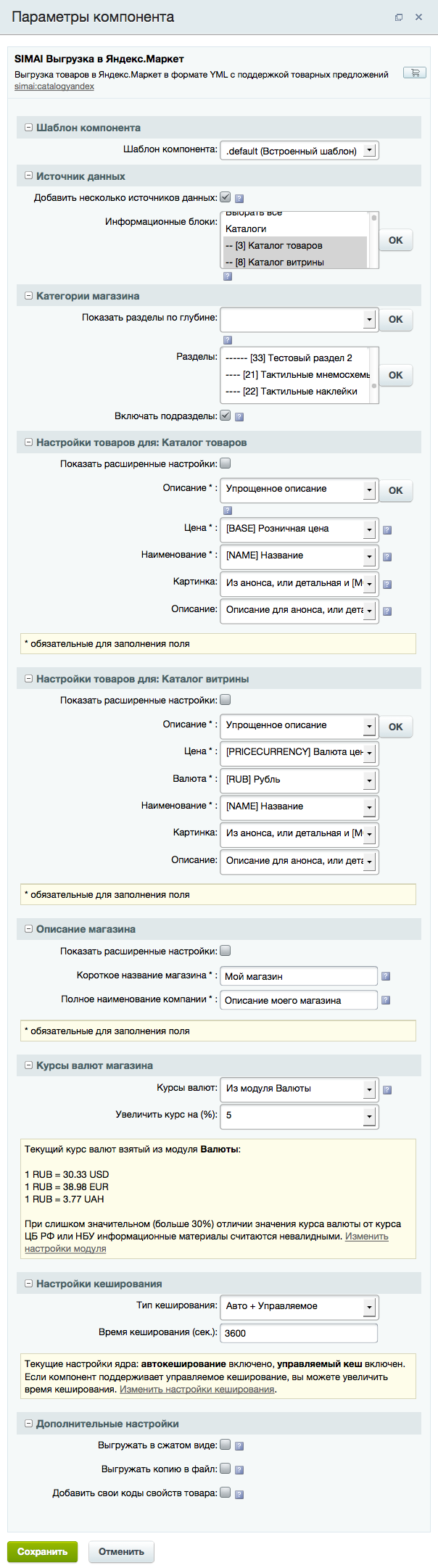Collapse the 'Дополнительные настройки' section
Image resolution: width=438 pixels, height=1568 pixels.
pos(29,1423)
